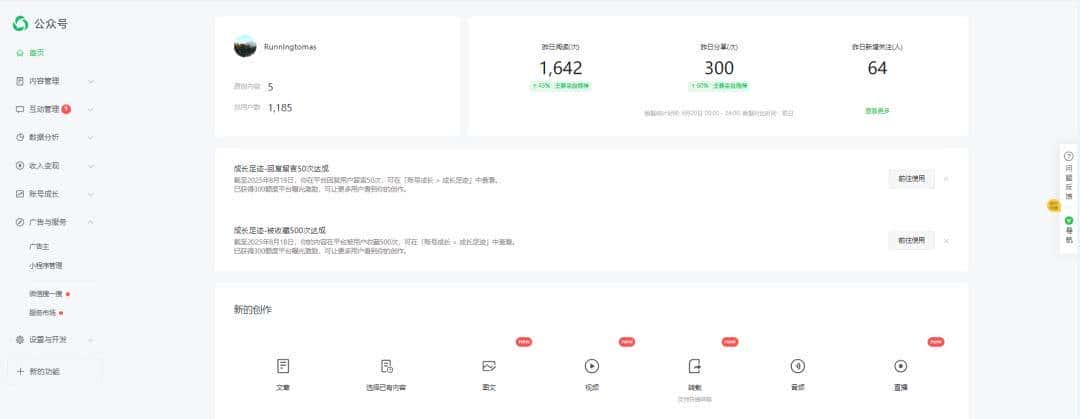Click the Runningtomas account avatar
1080x419 pixels.
tap(245, 47)
